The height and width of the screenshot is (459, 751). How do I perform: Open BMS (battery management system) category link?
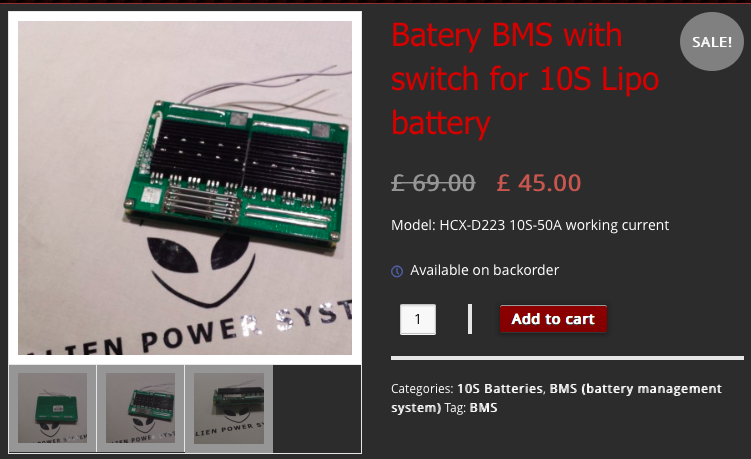557,398
